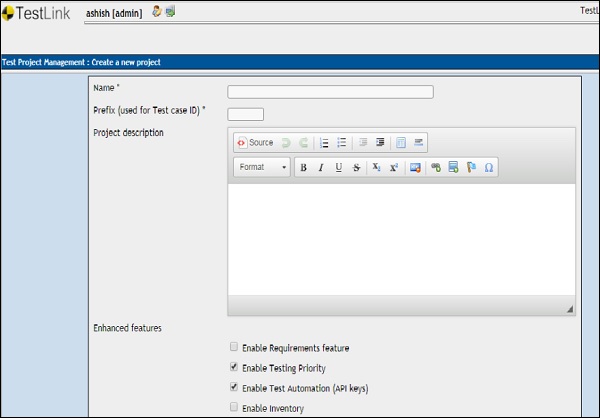Image resolution: width=600 pixels, height=418 pixels.
Task: Click the superscript icon
Action: 394,168
